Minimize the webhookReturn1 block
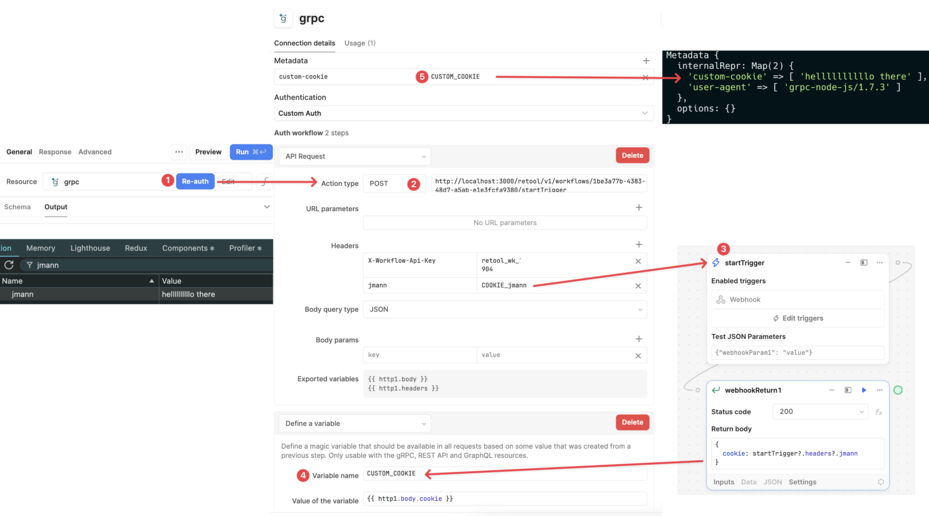The image size is (929, 516). point(832,390)
